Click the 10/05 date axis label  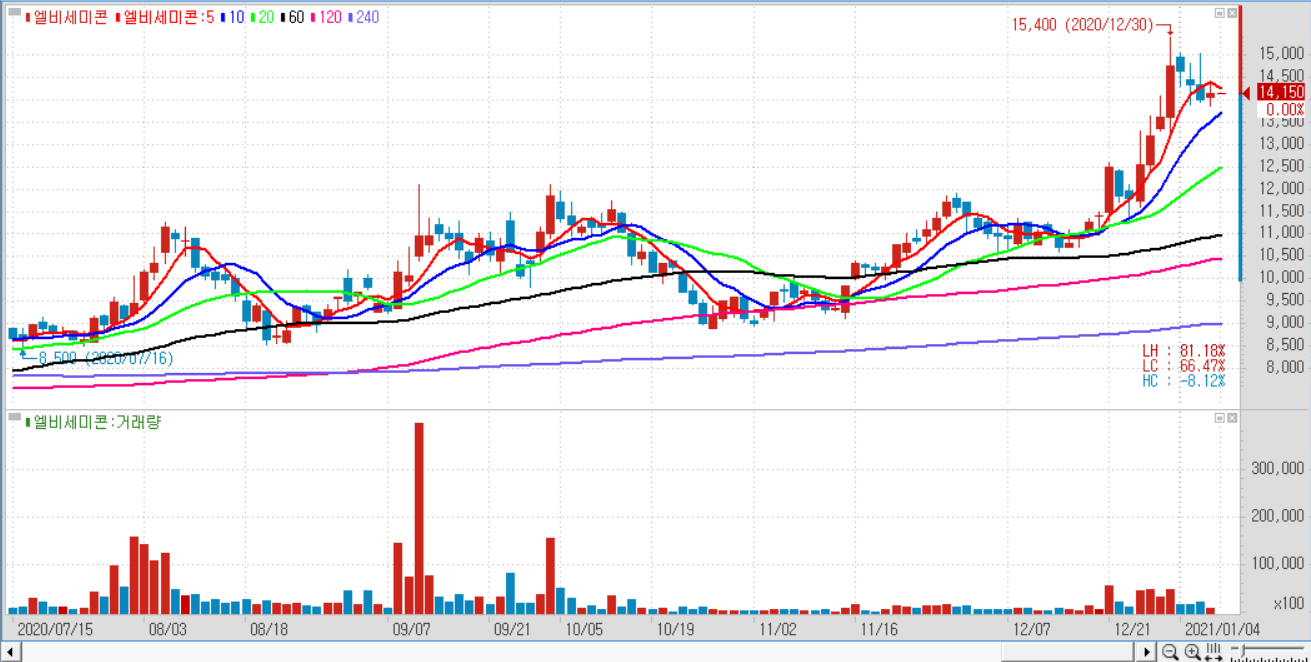pyautogui.click(x=584, y=630)
